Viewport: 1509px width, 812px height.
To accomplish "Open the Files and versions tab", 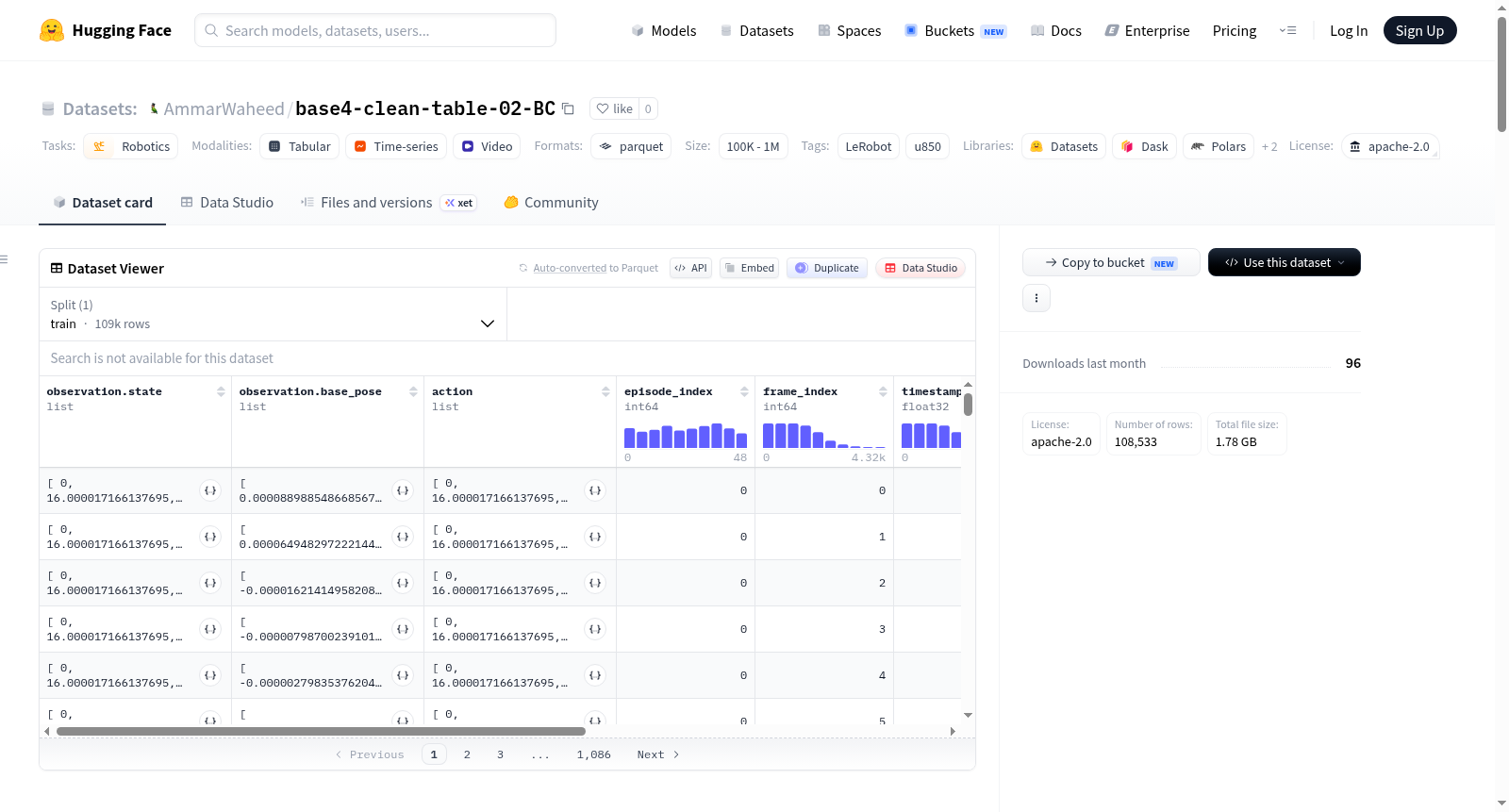I will pyautogui.click(x=389, y=202).
